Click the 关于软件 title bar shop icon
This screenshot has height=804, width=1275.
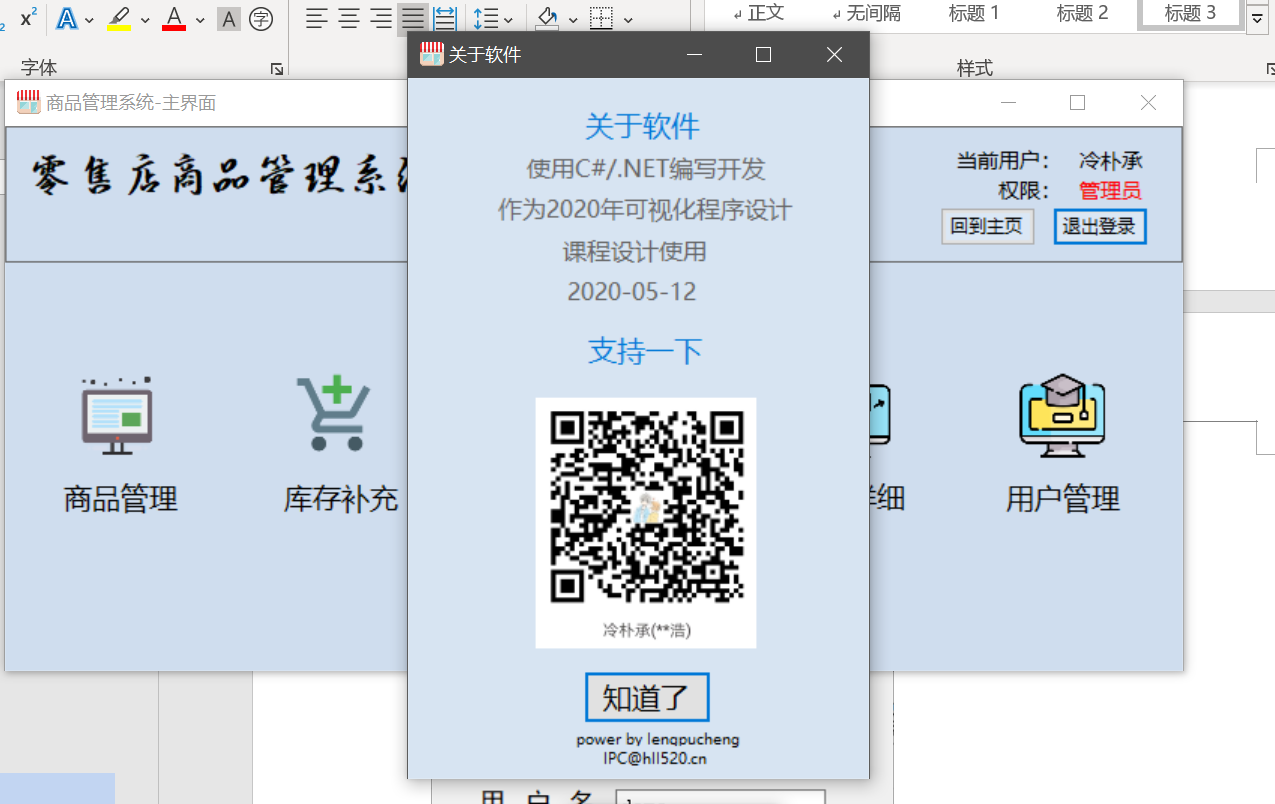[431, 55]
